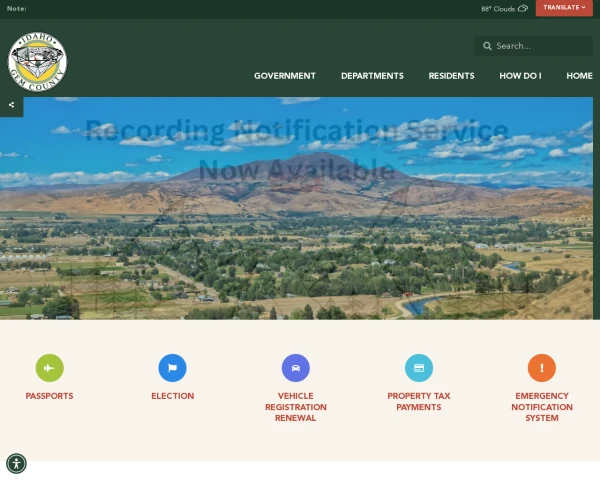Screen dimensions: 600x480
Task: Open the Government menu
Action: click(x=285, y=76)
